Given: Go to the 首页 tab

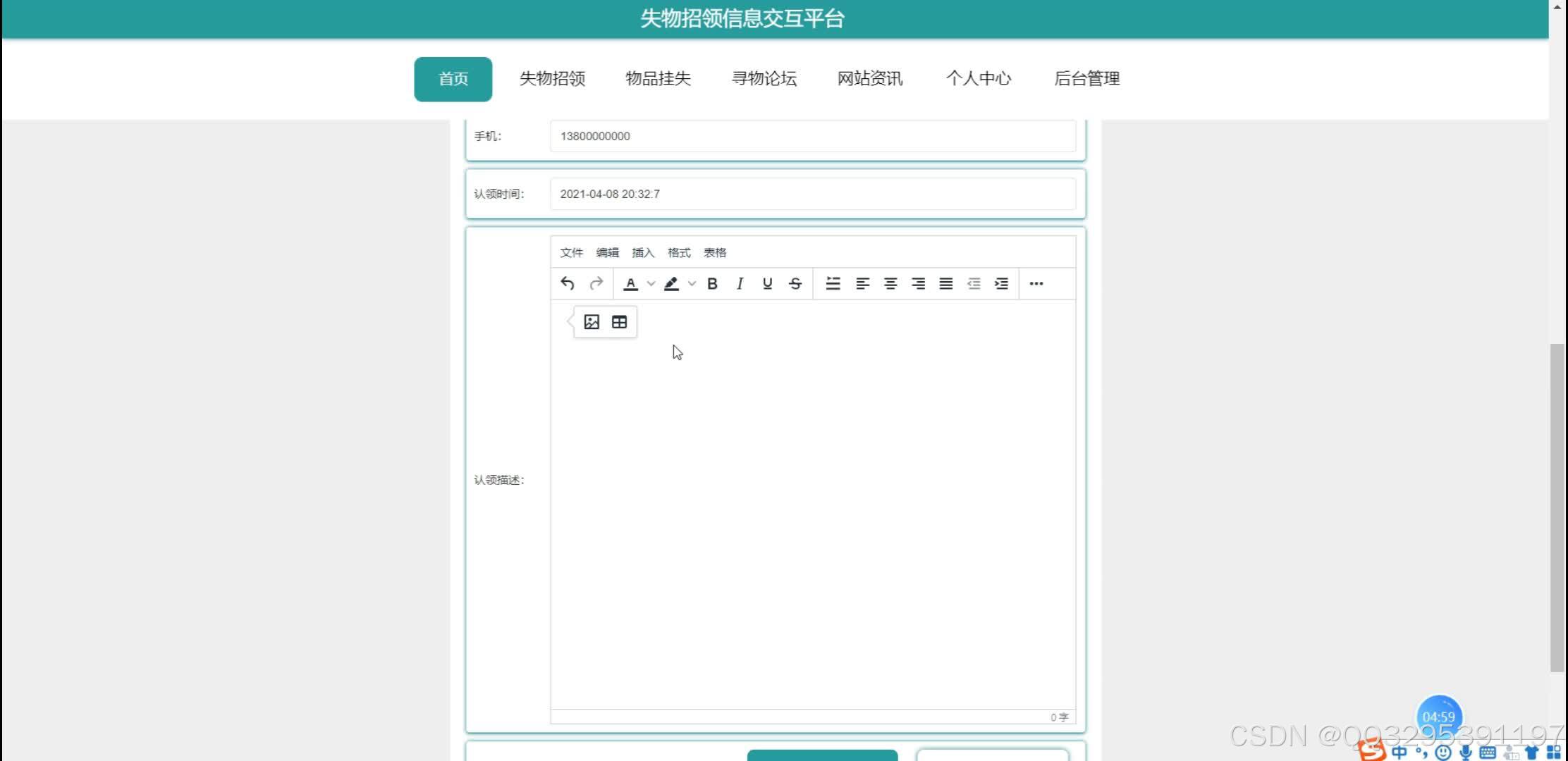Looking at the screenshot, I should [x=453, y=79].
